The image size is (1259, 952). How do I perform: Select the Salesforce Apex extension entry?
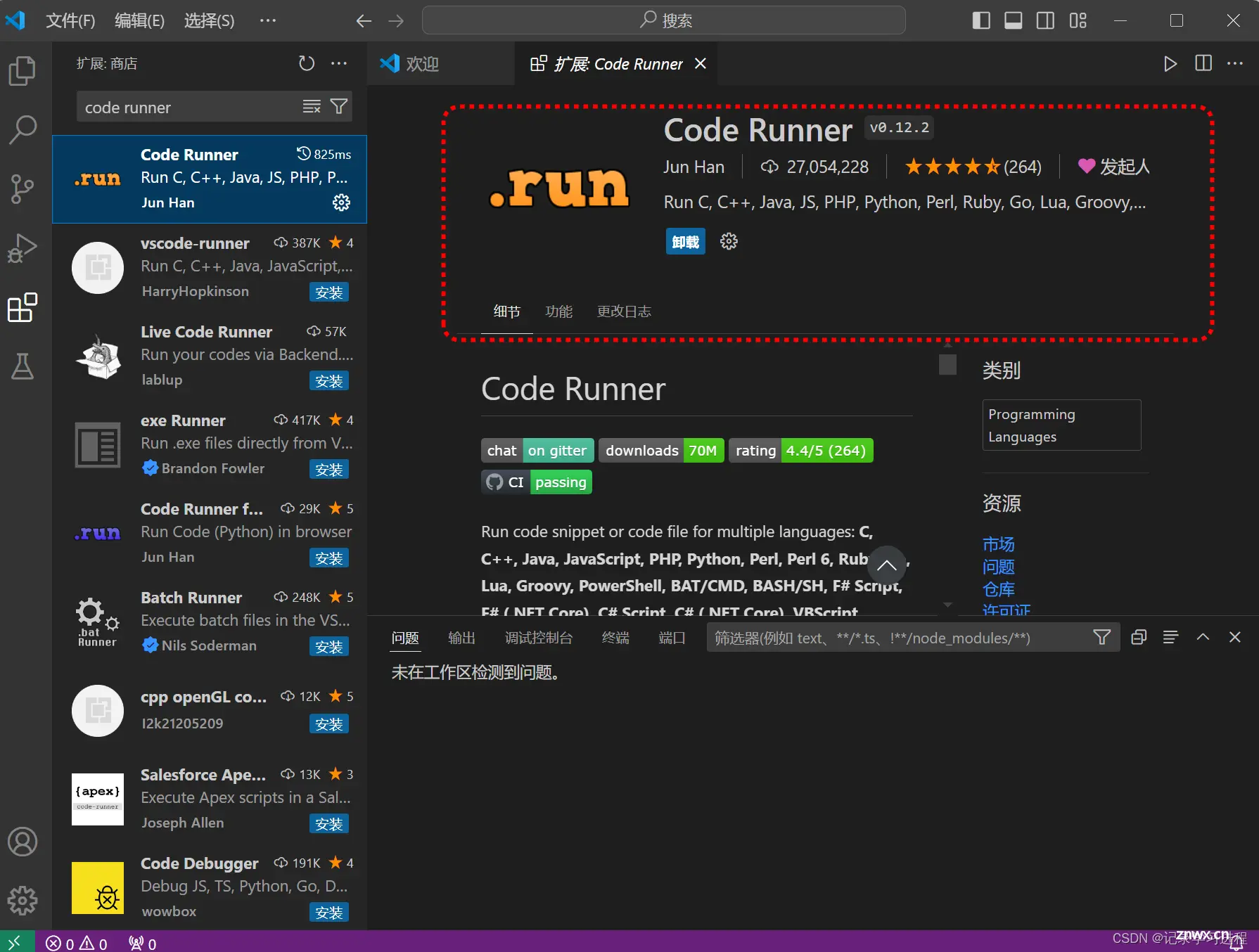tap(210, 799)
